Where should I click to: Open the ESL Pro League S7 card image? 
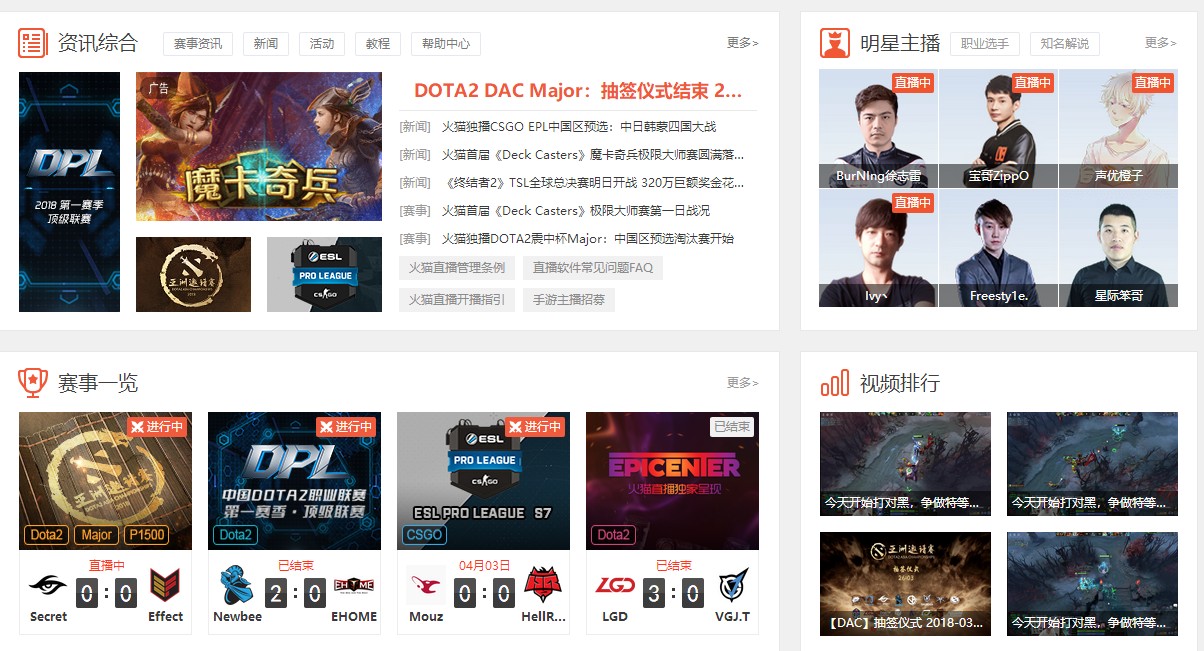coord(483,481)
